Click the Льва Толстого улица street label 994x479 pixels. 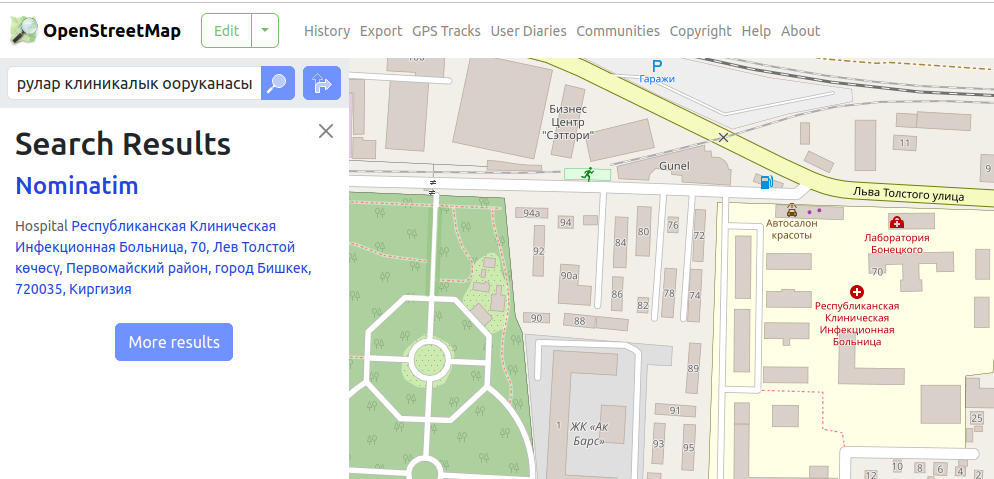[x=908, y=193]
